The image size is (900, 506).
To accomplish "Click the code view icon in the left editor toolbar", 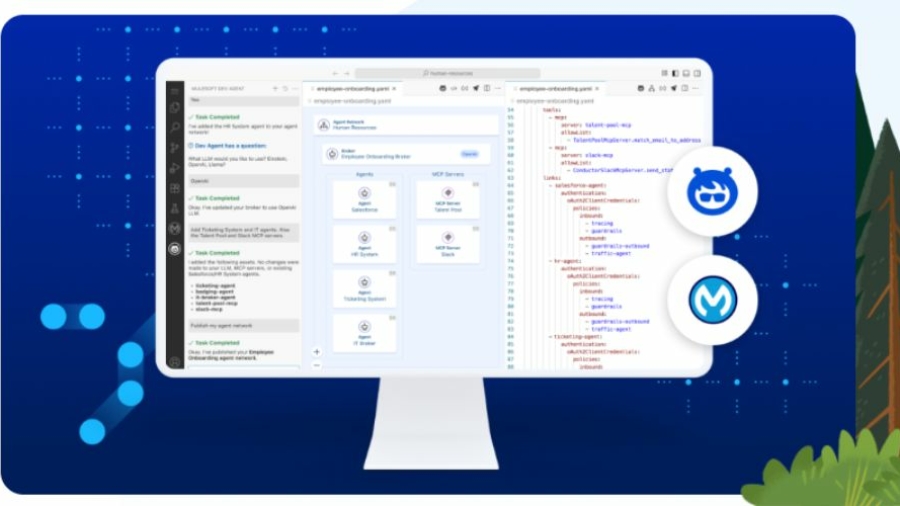I will (x=453, y=89).
